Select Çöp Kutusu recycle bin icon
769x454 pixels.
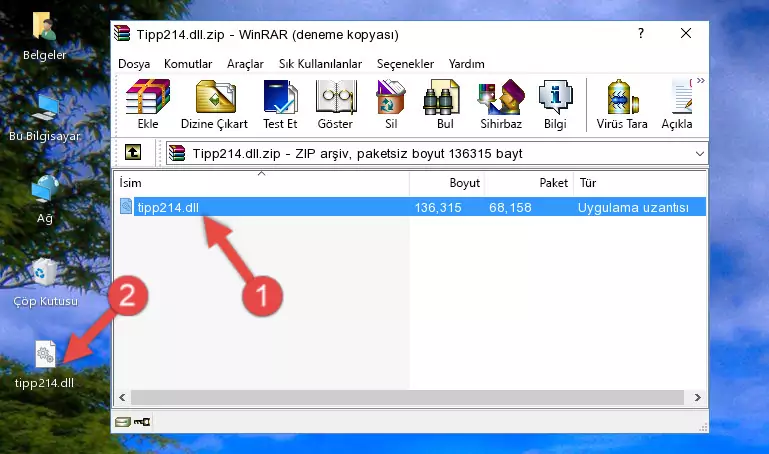pyautogui.click(x=45, y=283)
